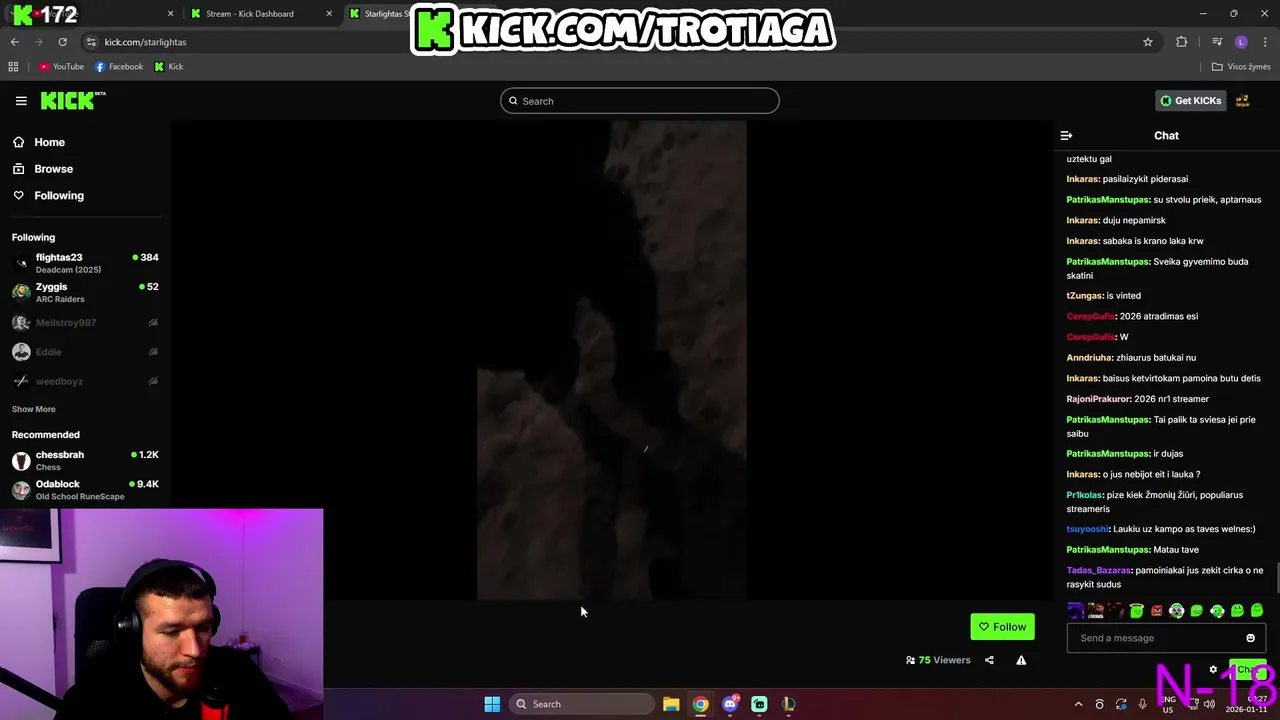
Task: Open Chrome profile avatar
Action: pyautogui.click(x=1241, y=42)
